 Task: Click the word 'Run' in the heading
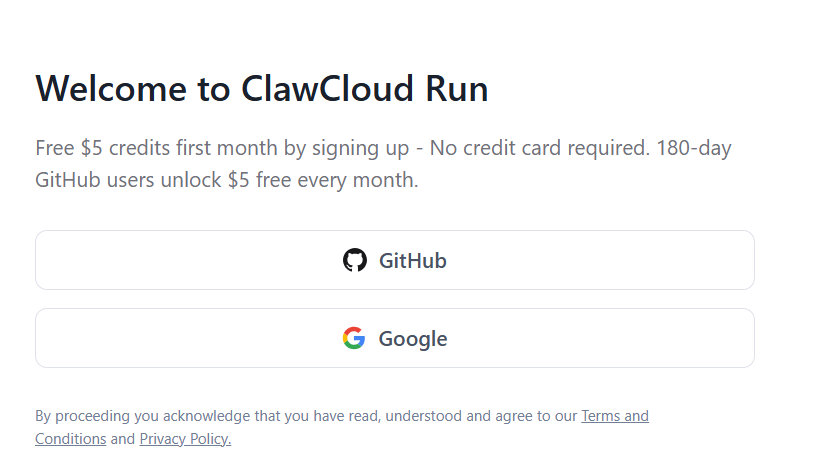[x=457, y=88]
